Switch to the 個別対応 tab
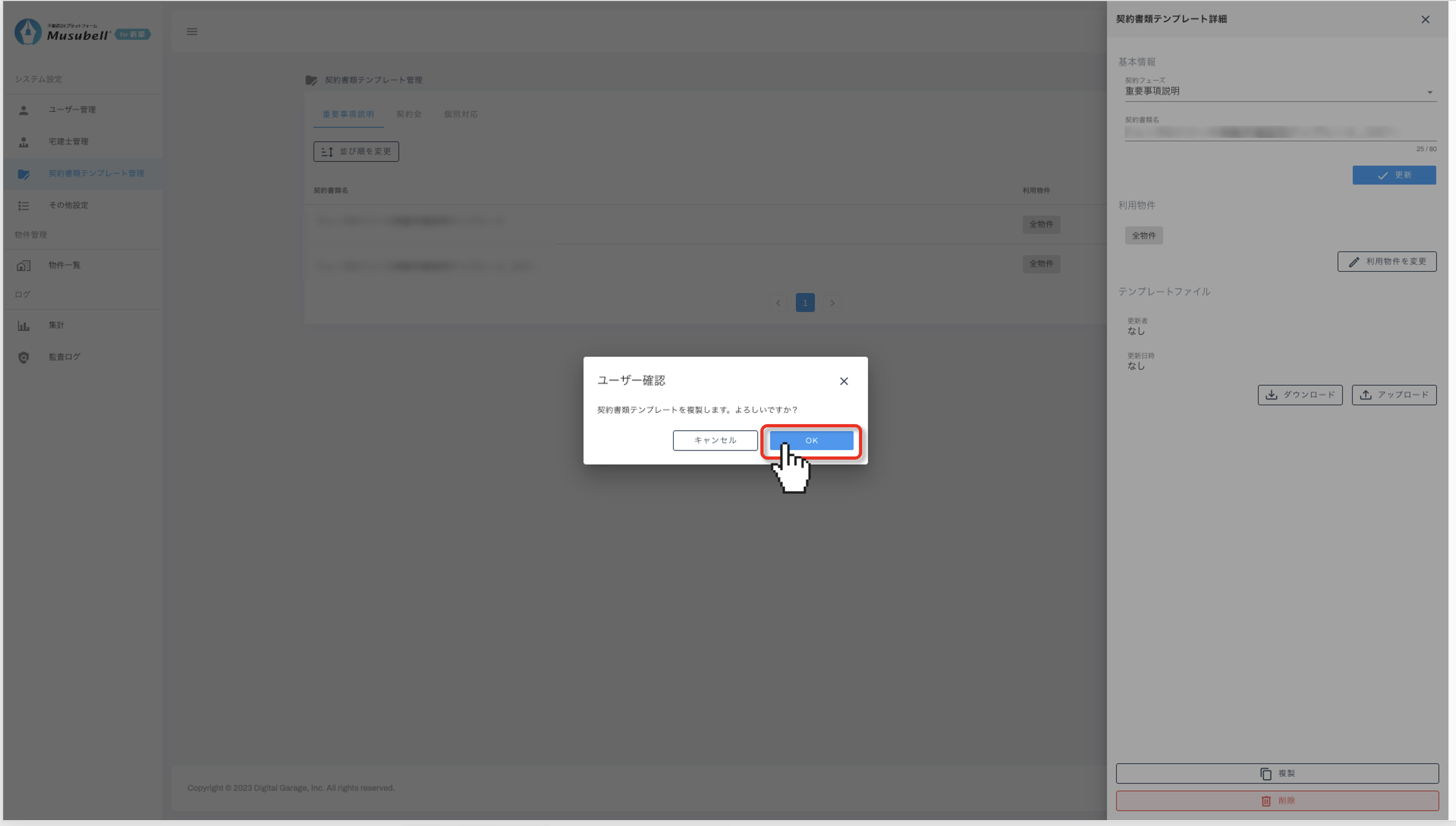1456x826 pixels. click(461, 114)
